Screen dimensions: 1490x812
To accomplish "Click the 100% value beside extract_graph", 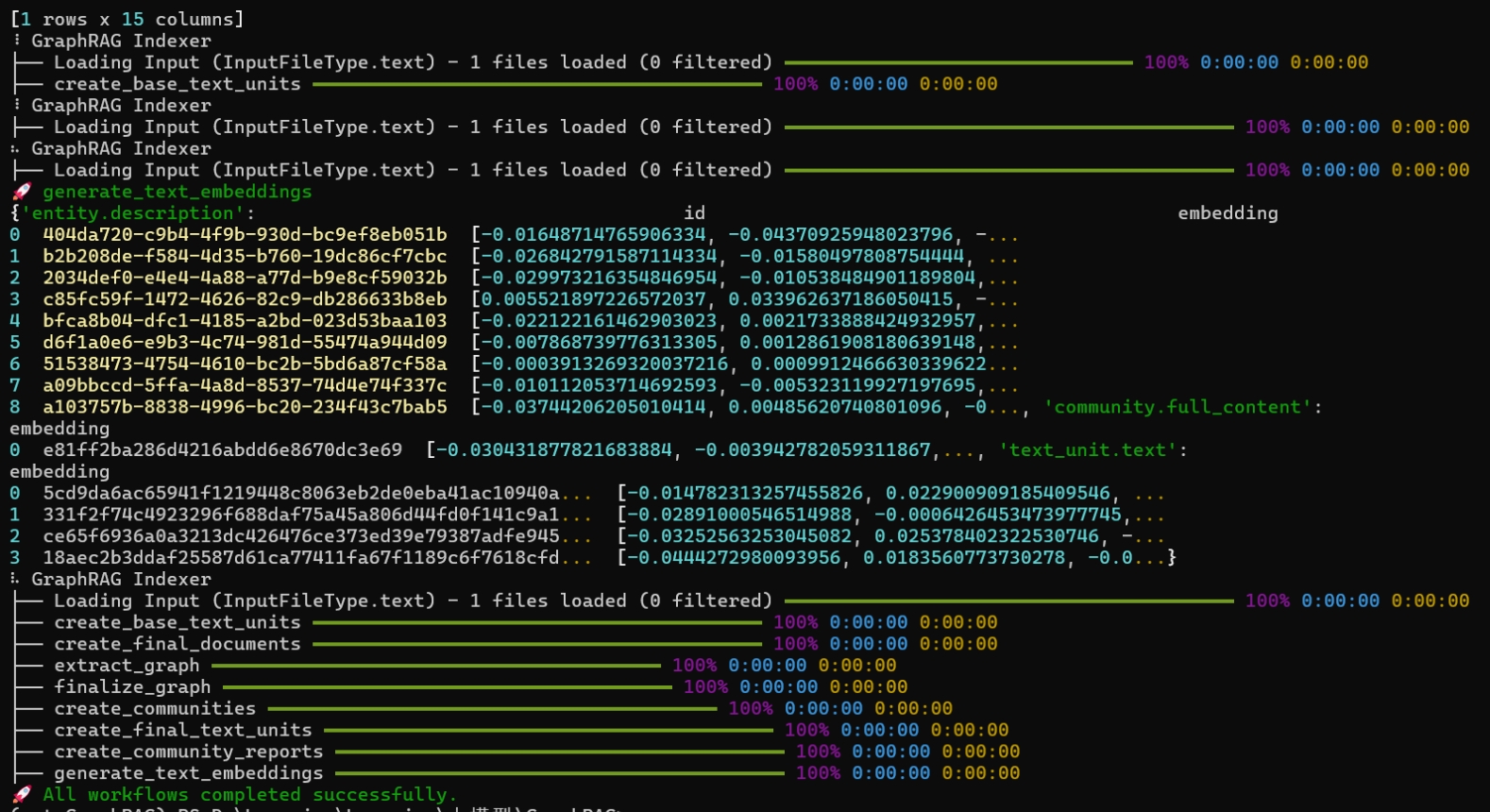I will pos(694,666).
